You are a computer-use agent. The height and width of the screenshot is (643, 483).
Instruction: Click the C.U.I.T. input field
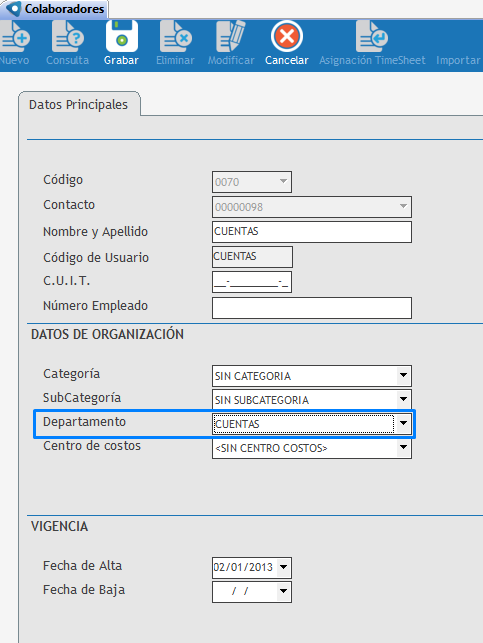coord(252,282)
